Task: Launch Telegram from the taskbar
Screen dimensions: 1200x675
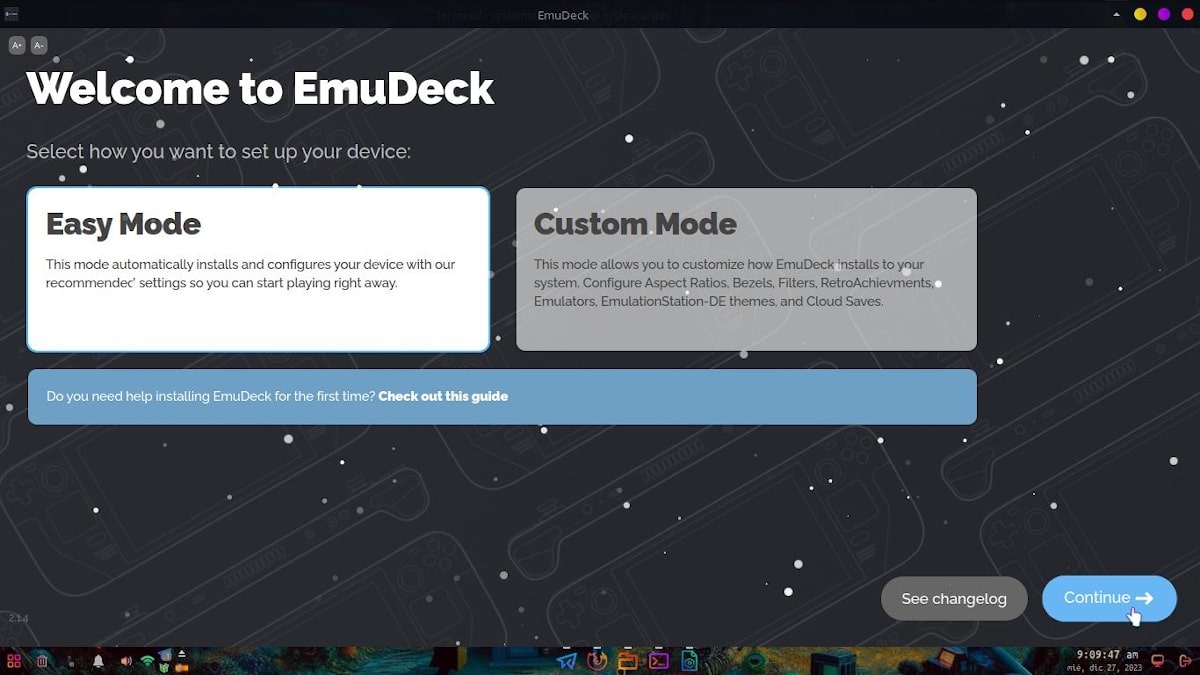Action: 567,661
